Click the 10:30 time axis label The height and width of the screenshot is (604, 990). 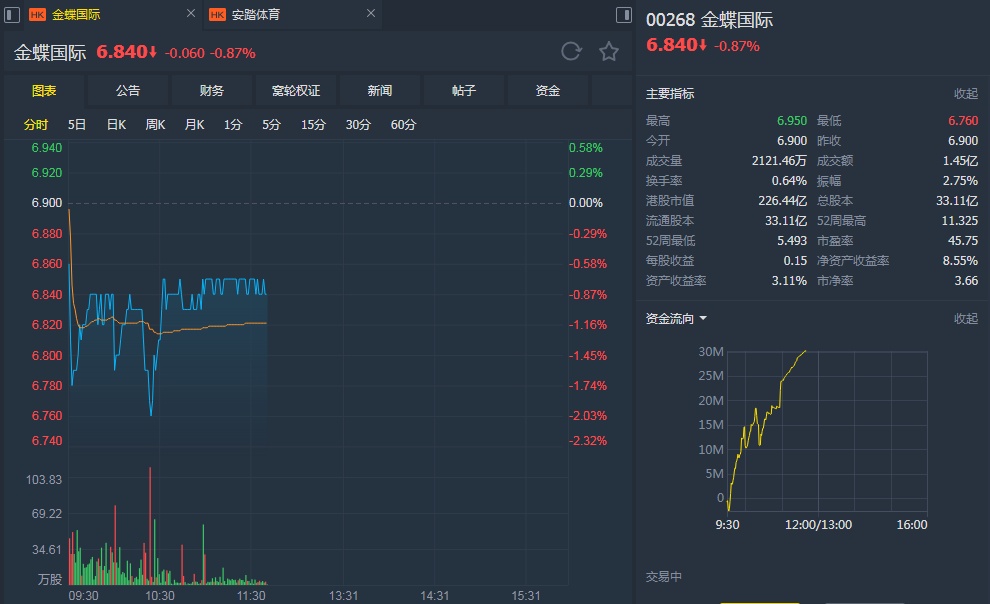point(160,595)
